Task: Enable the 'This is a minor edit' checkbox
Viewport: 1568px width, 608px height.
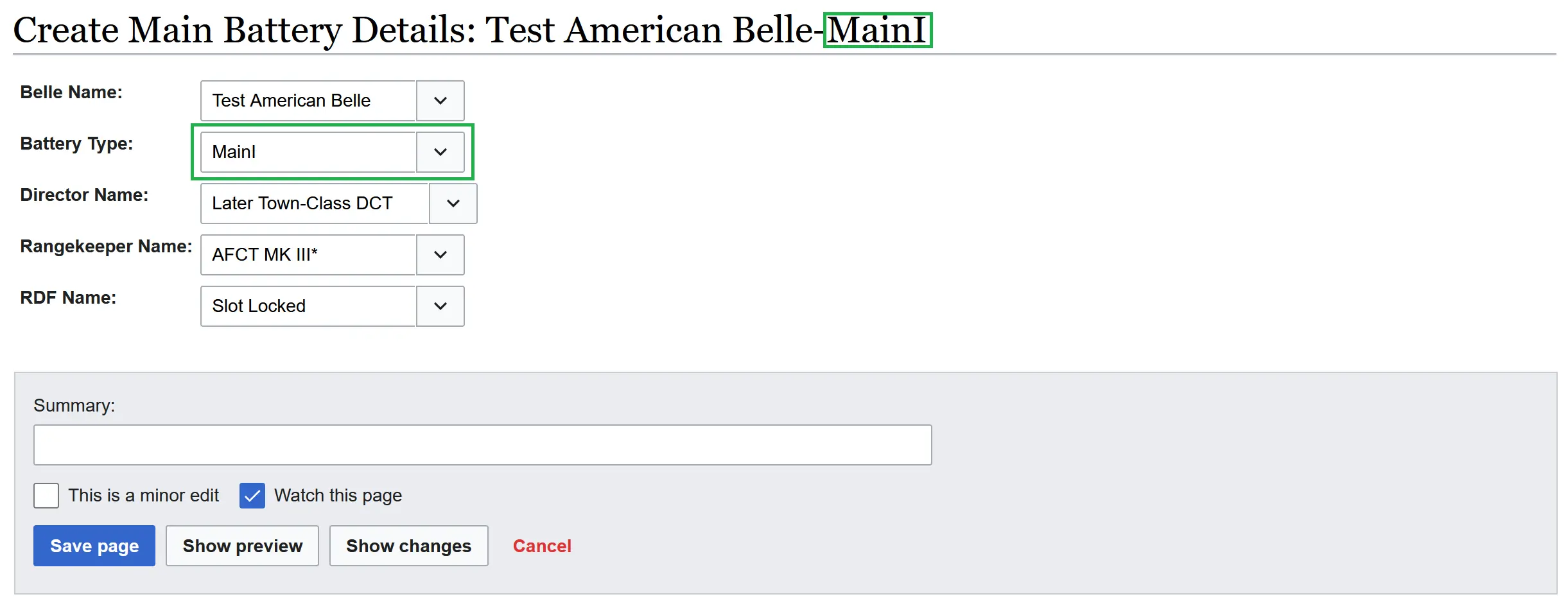Action: (x=46, y=496)
